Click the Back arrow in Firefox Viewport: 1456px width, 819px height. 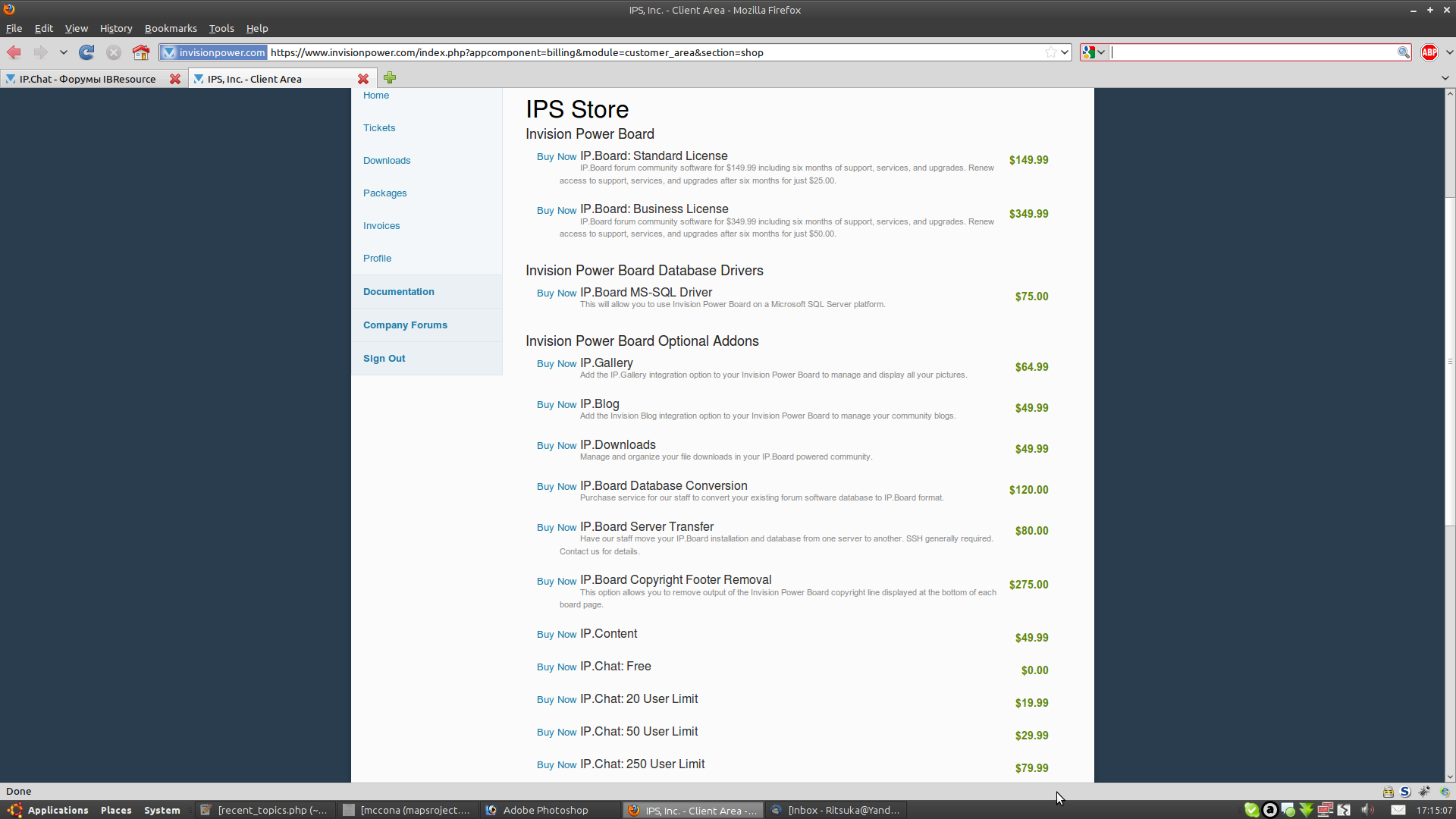14,52
